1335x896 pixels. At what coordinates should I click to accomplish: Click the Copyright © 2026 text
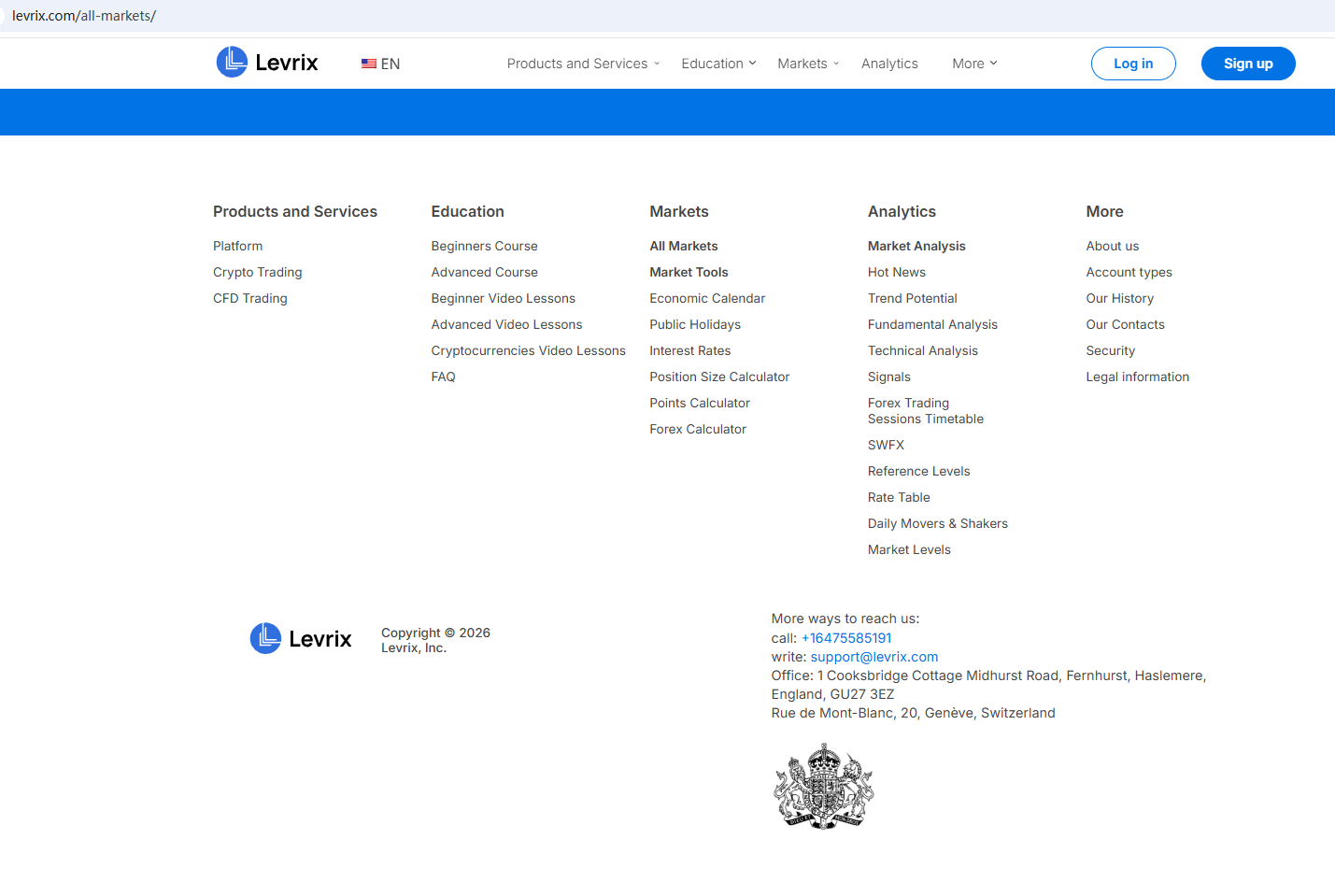[x=436, y=633]
